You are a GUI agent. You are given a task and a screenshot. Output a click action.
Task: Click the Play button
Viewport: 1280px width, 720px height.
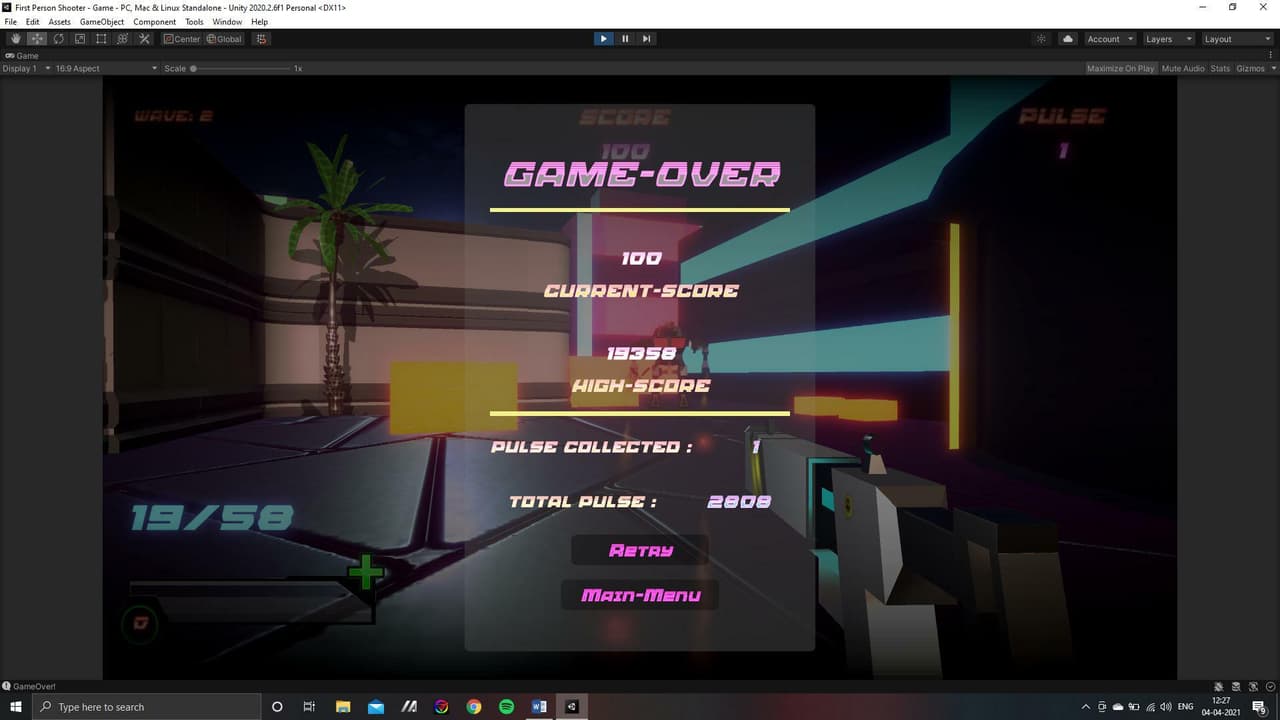click(603, 39)
